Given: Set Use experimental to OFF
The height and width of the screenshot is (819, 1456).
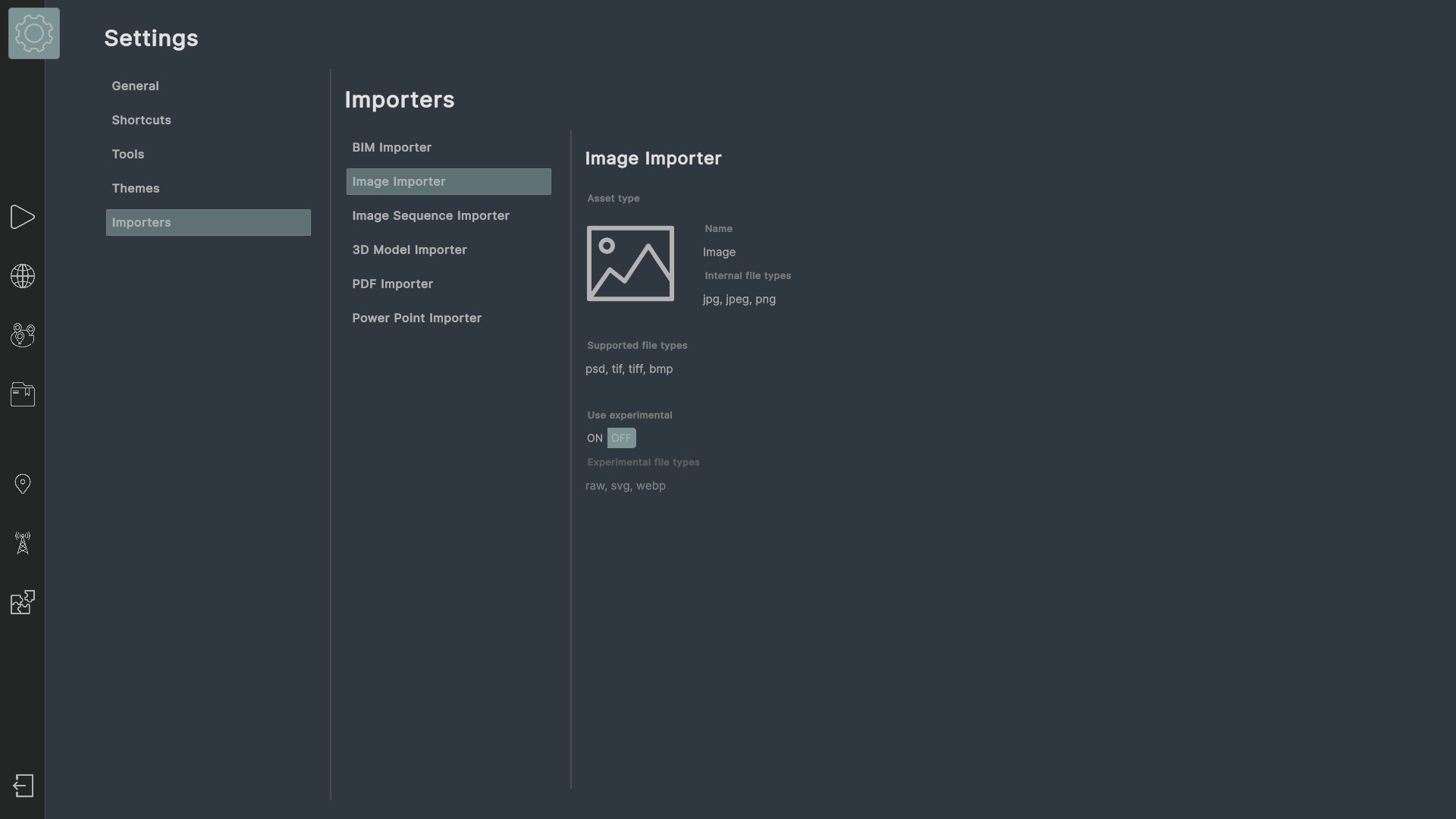Looking at the screenshot, I should [621, 438].
